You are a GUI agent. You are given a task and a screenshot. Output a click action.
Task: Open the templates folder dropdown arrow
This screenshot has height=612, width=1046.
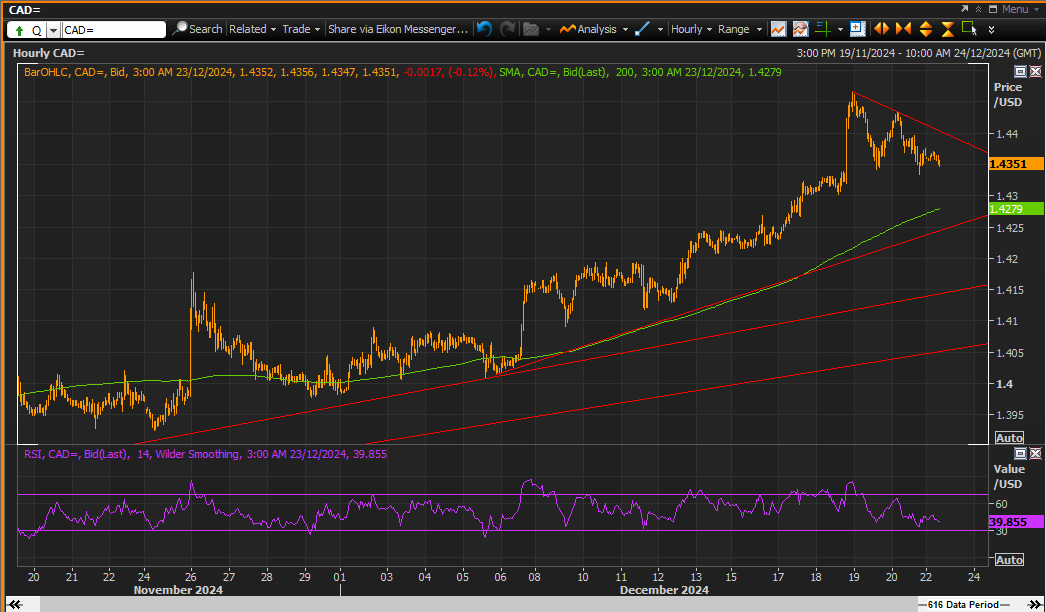click(548, 29)
